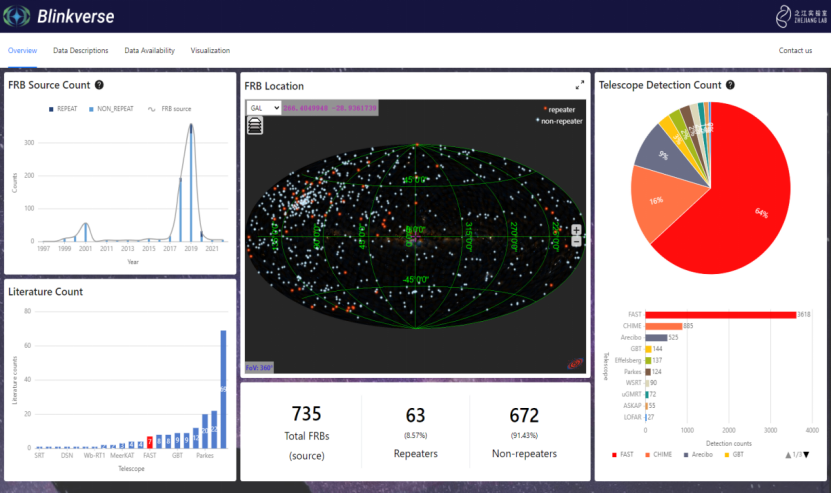
Task: Click the Blinkverse title text
Action: [x=76, y=16]
